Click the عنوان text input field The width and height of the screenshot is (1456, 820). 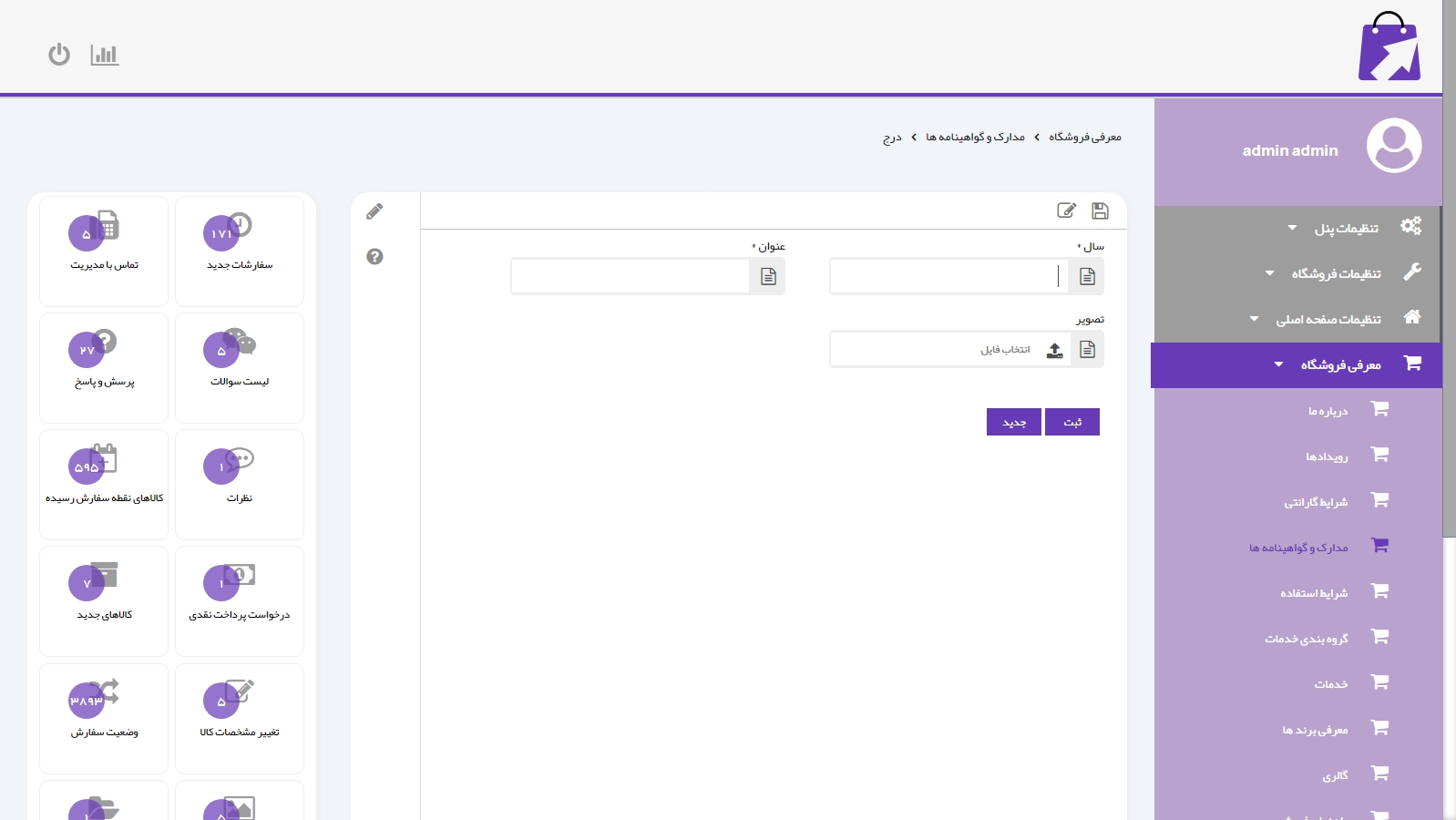click(631, 276)
